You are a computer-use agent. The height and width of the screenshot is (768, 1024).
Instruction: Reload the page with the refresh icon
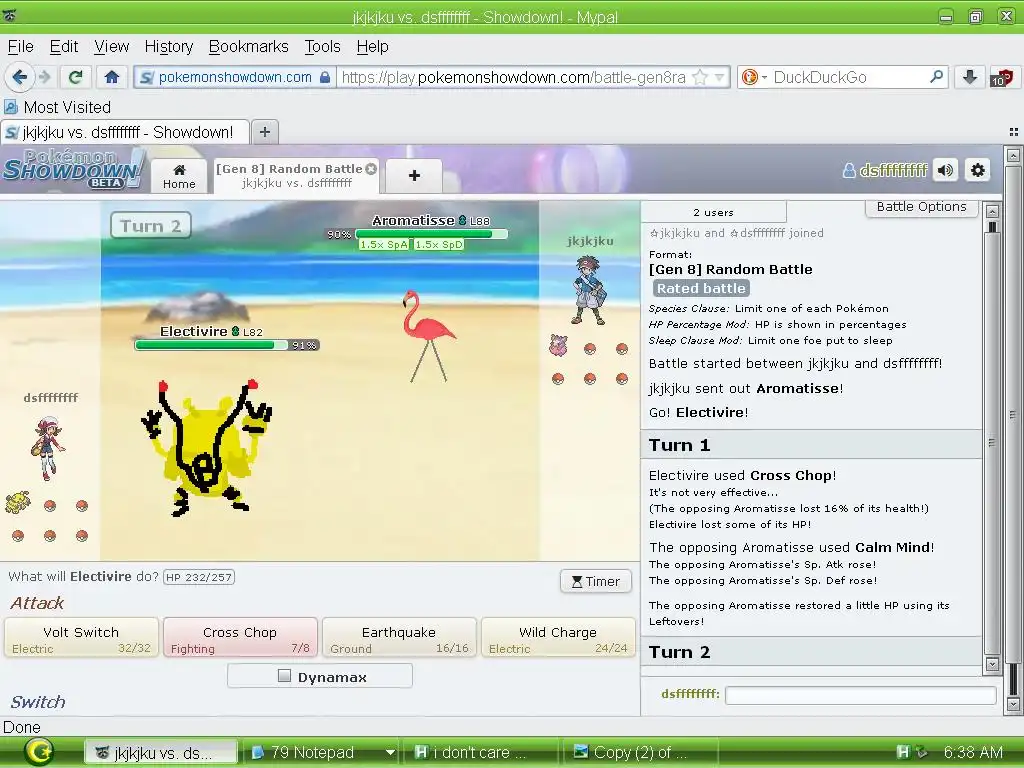(x=75, y=77)
